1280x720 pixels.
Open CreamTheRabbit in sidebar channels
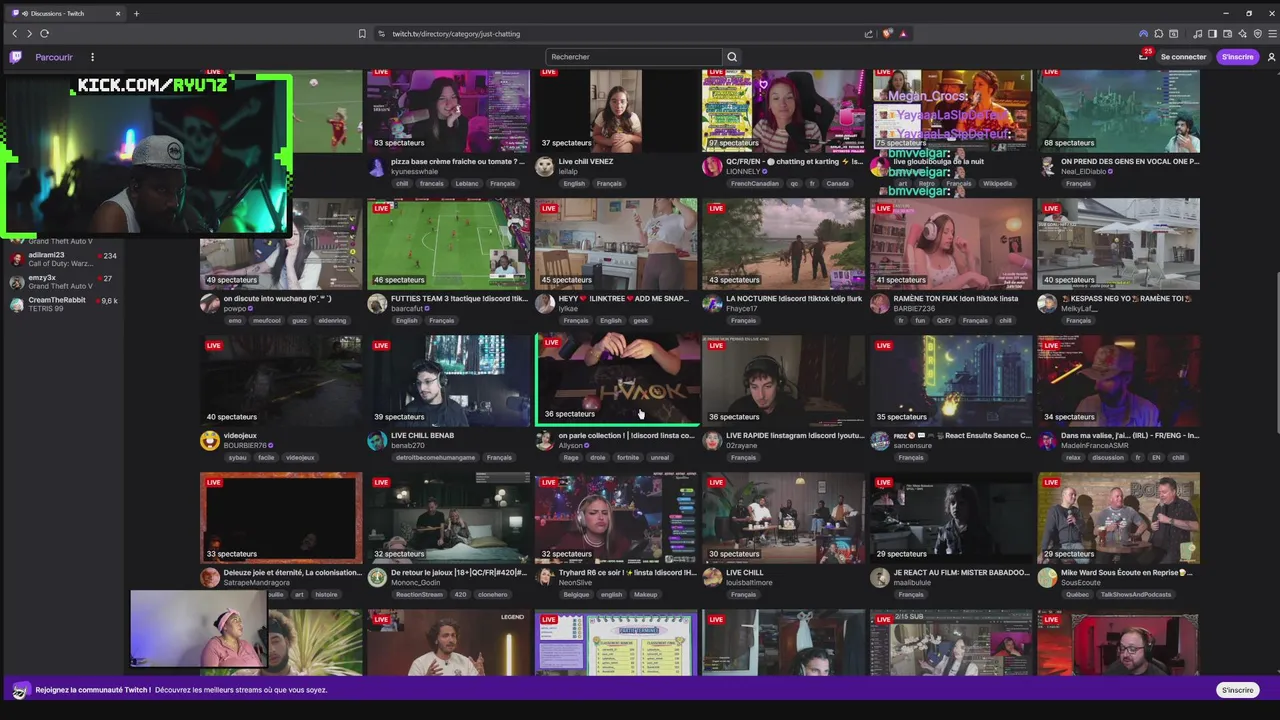pos(64,304)
